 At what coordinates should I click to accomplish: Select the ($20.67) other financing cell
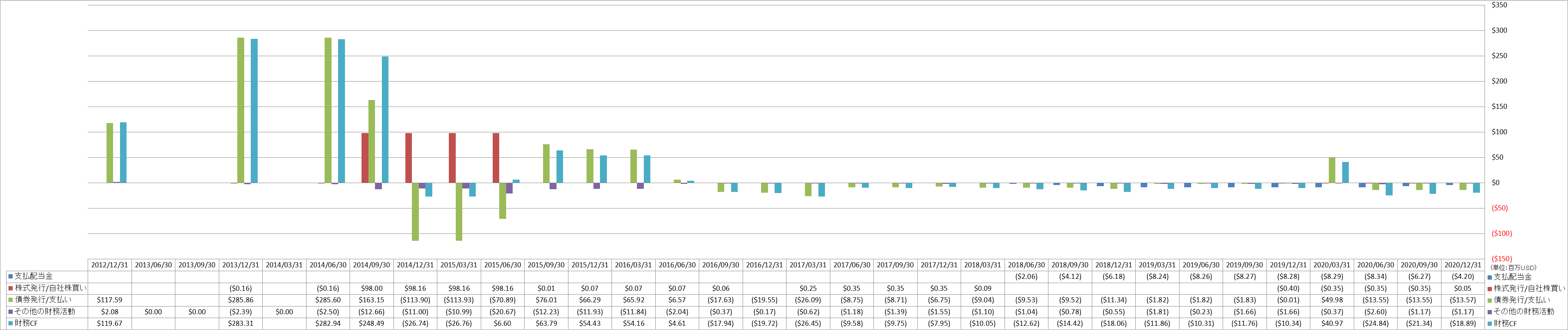pos(502,312)
